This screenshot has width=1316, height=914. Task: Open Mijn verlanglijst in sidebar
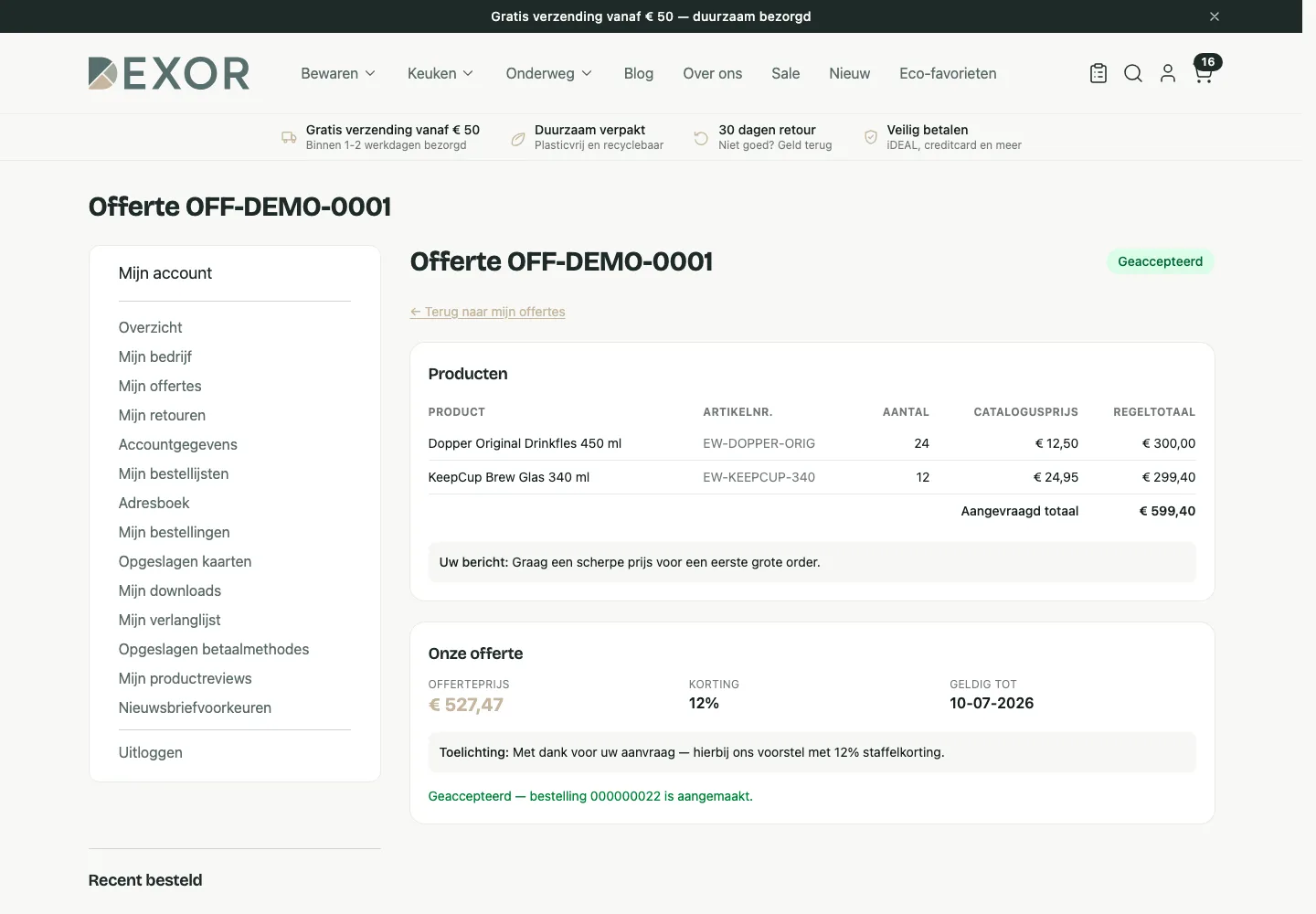pyautogui.click(x=170, y=620)
